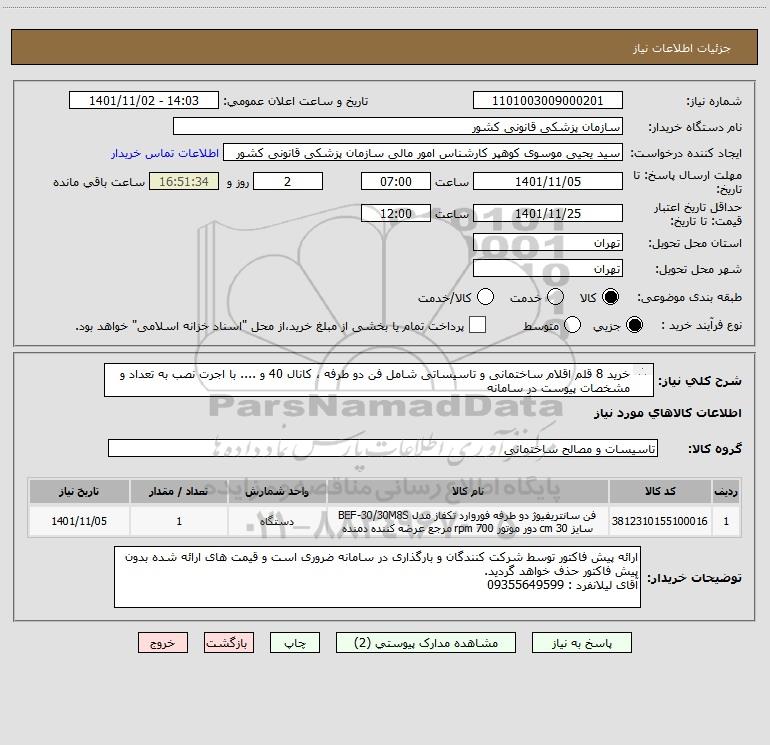Click the page title جزئیات اطلاعات نیاز
The height and width of the screenshot is (745, 770).
click(x=682, y=48)
